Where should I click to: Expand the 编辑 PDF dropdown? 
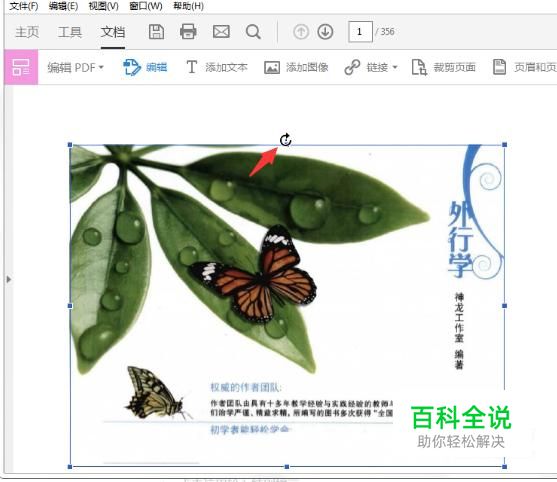[75, 67]
